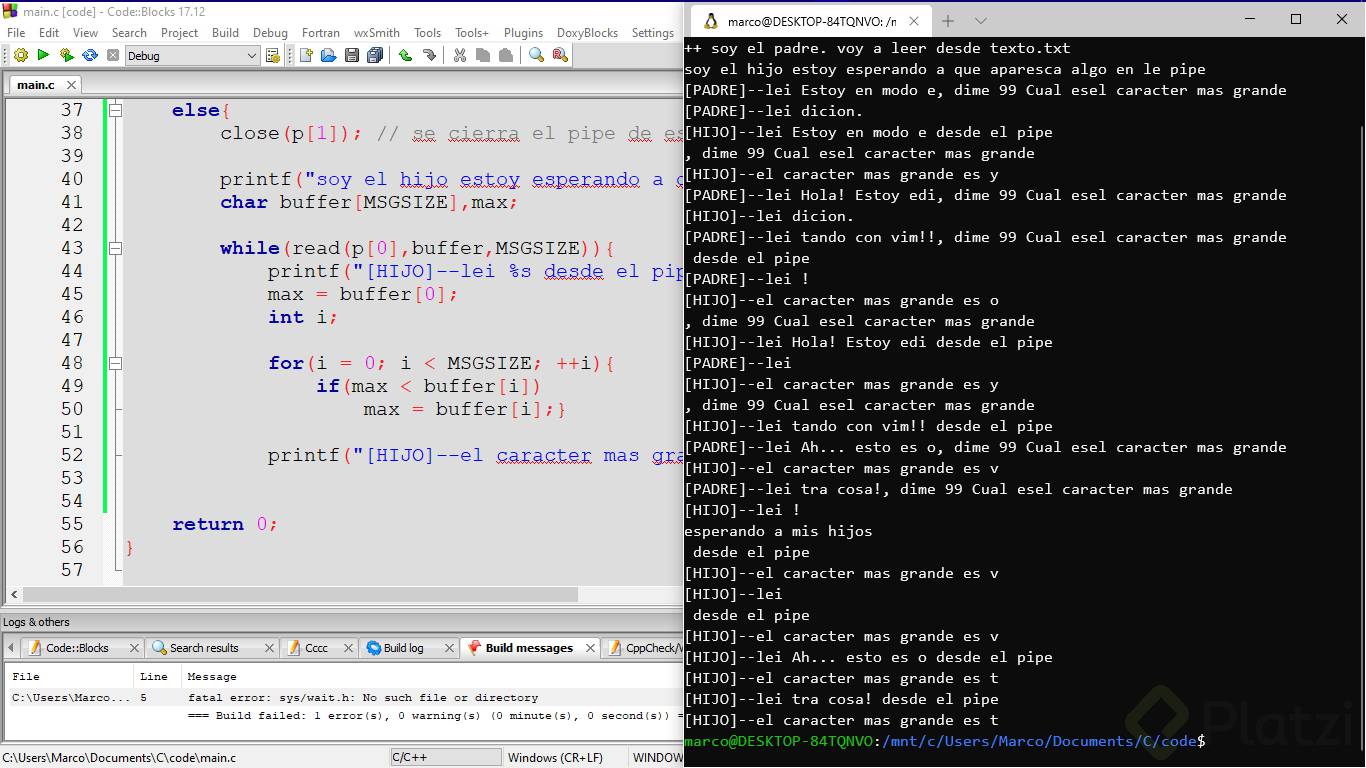This screenshot has height=768, width=1366.
Task: Close the main.c editor tab
Action: pos(72,85)
